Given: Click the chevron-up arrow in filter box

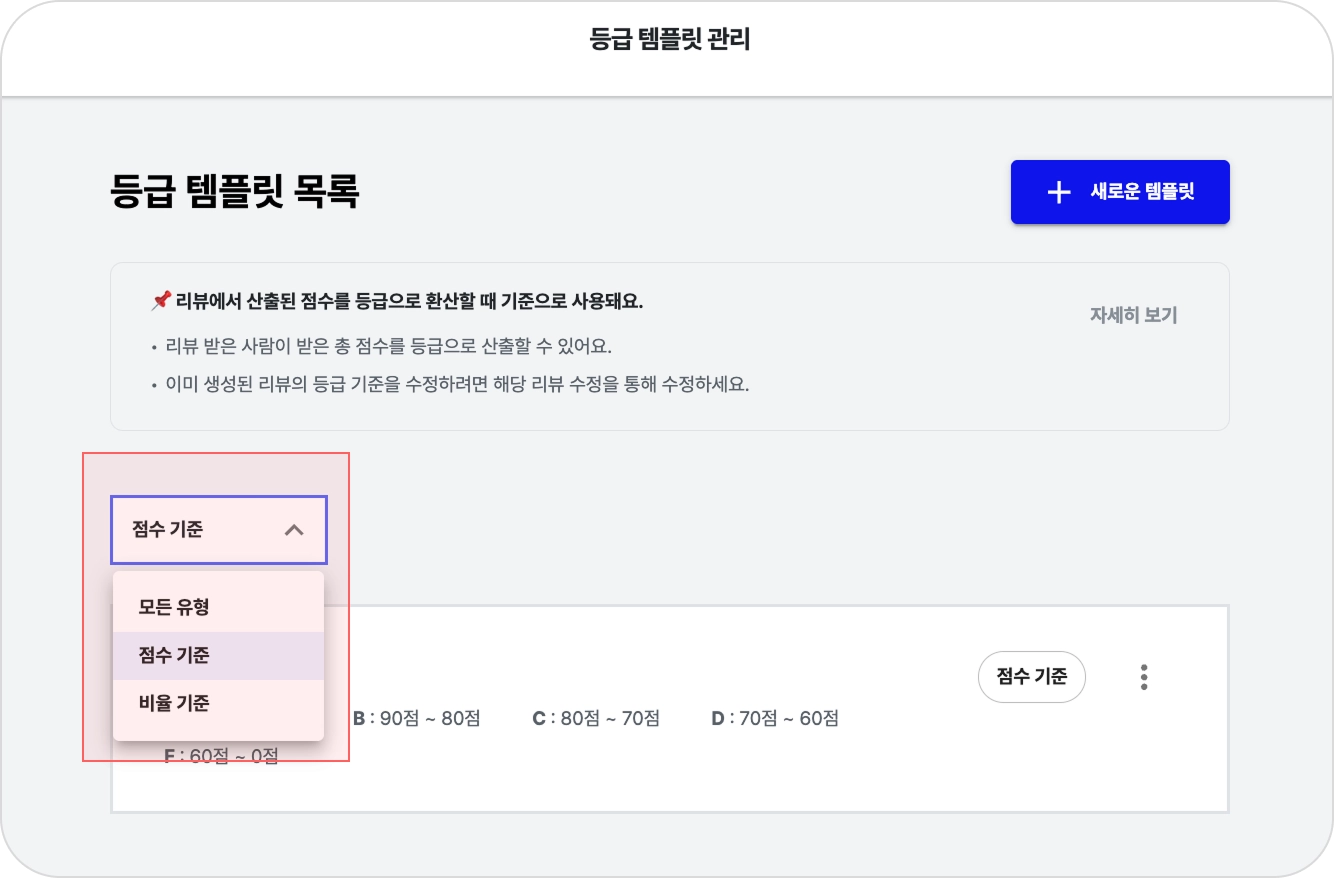Looking at the screenshot, I should tap(294, 530).
